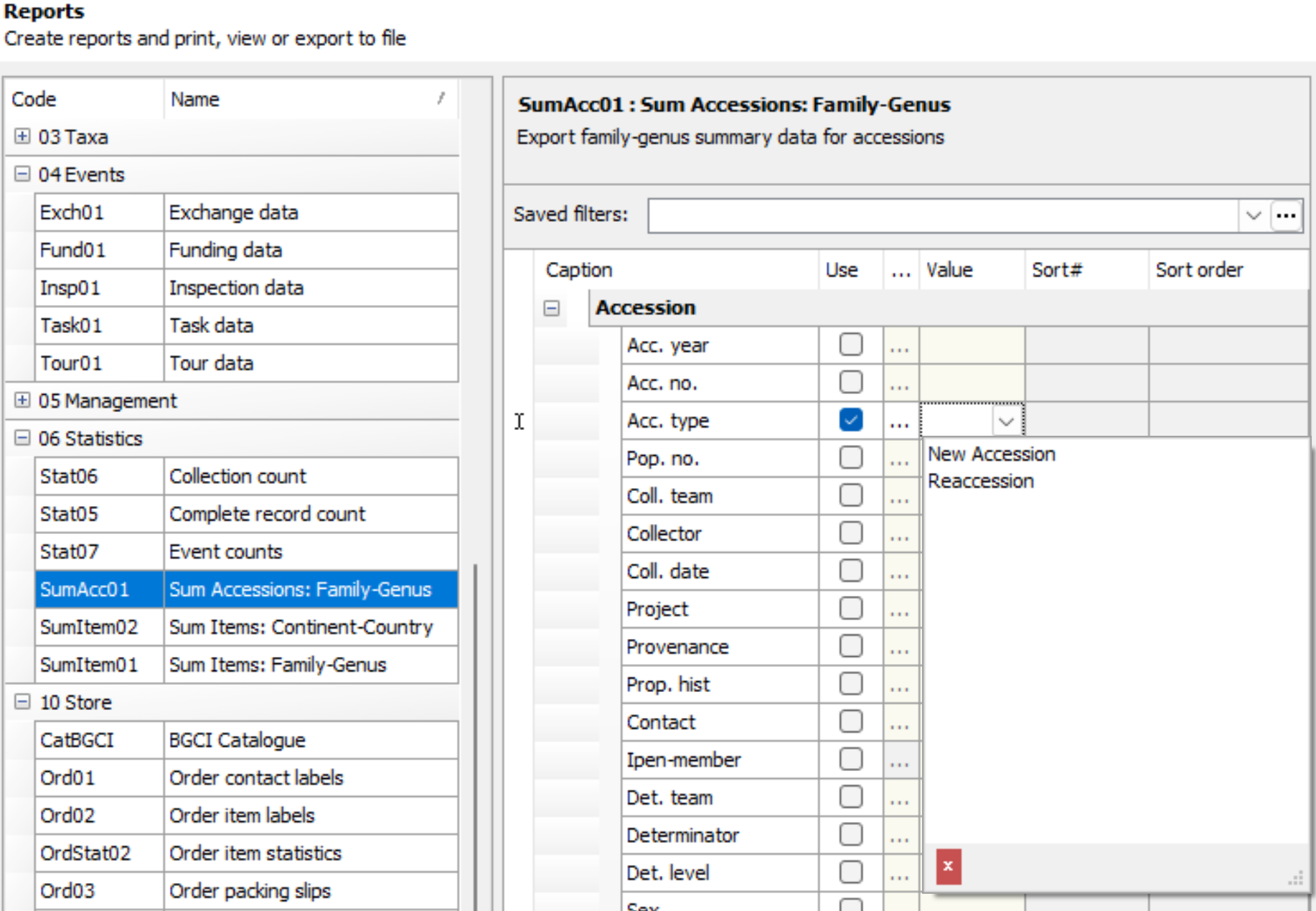Click the red X clear button in dropdown
The image size is (1316, 911).
(x=948, y=866)
